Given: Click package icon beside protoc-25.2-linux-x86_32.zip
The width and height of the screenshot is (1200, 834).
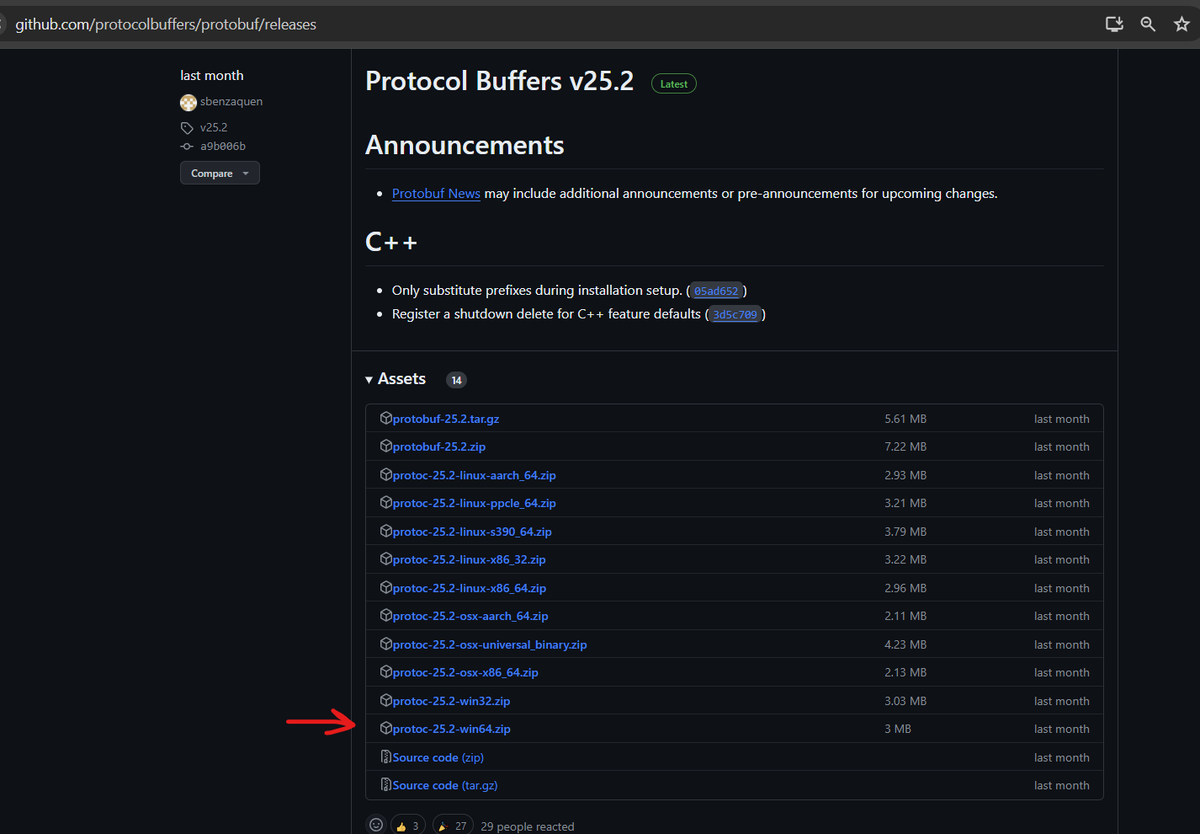Looking at the screenshot, I should (386, 559).
